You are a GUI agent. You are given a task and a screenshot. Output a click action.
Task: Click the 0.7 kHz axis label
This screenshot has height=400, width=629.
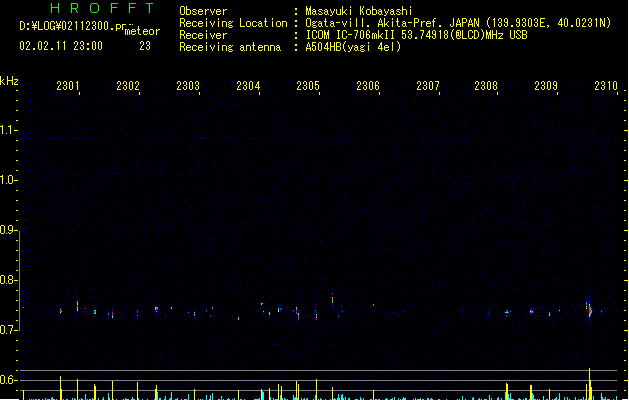(x=8, y=330)
